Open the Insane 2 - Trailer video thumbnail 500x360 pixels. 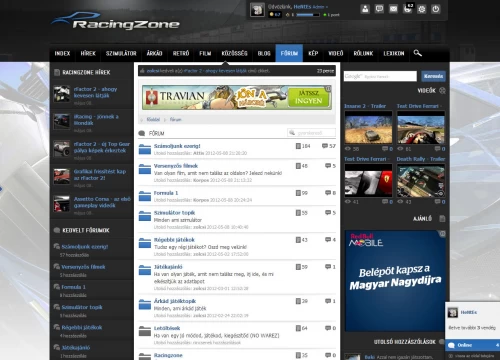[368, 127]
